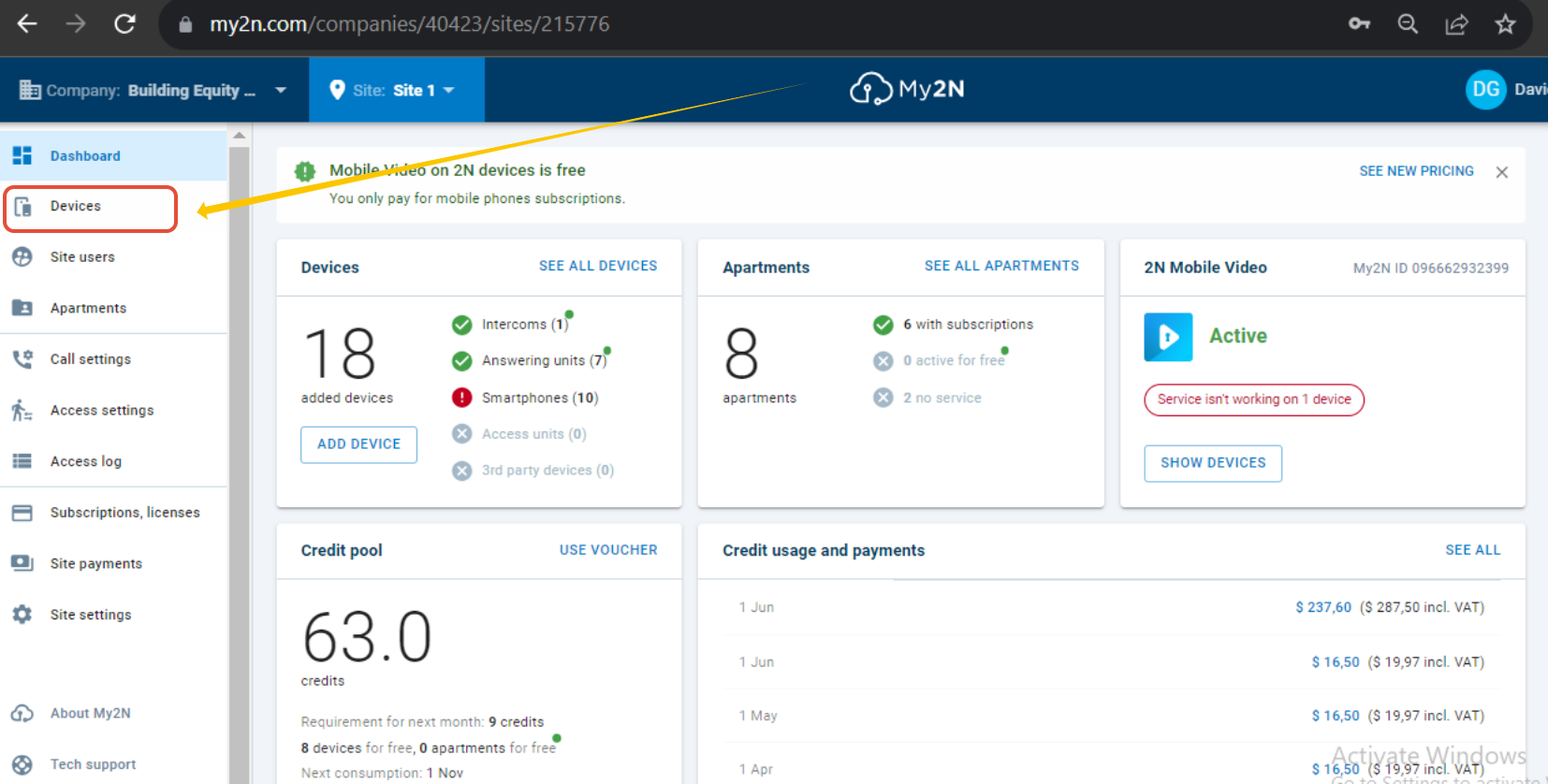Dismiss the Mobile Video banner

pos(1501,172)
